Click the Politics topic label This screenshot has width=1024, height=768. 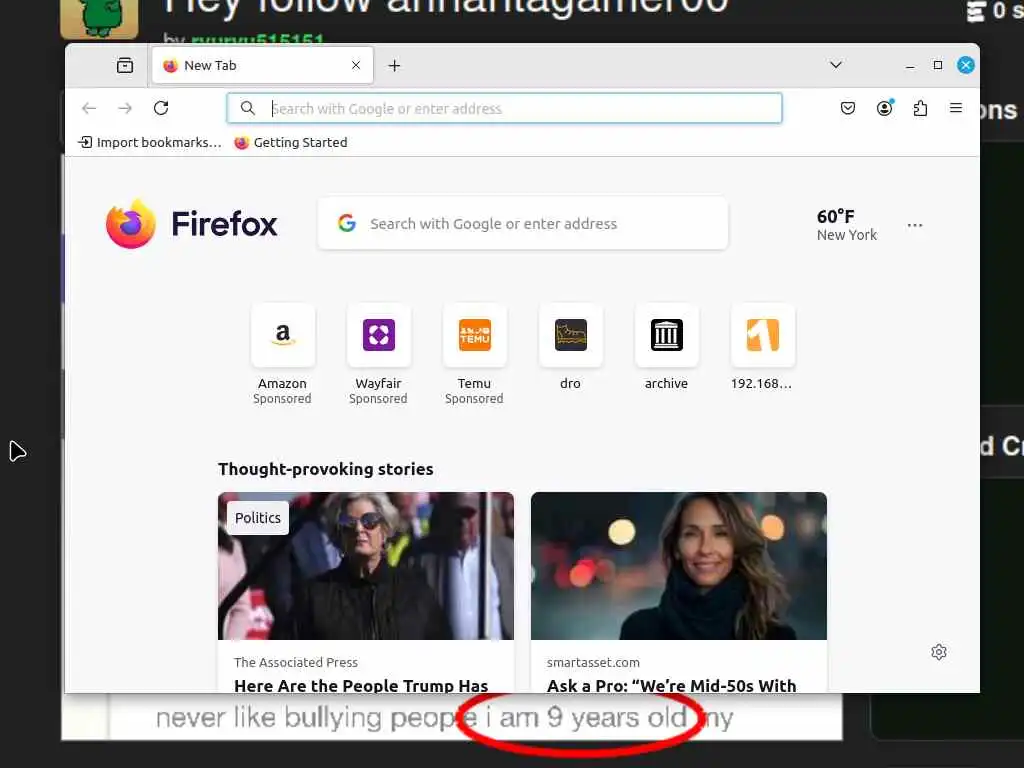[258, 518]
